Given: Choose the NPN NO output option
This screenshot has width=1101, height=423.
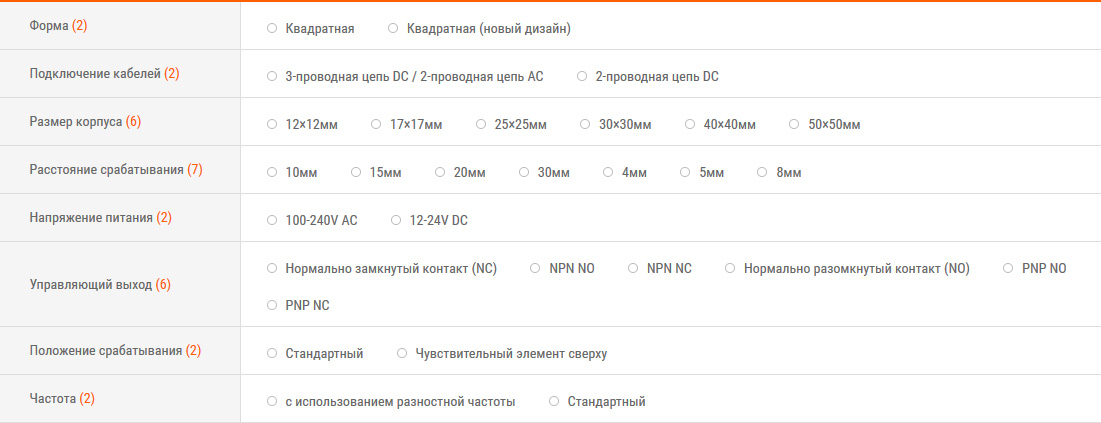Looking at the screenshot, I should (x=536, y=268).
